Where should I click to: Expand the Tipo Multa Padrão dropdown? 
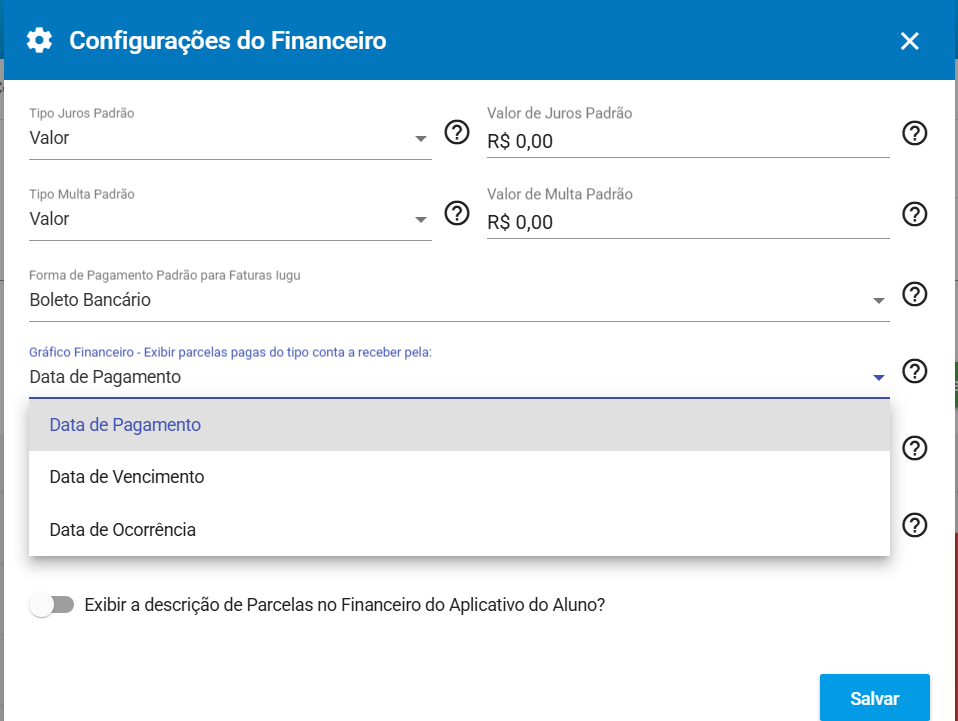421,220
